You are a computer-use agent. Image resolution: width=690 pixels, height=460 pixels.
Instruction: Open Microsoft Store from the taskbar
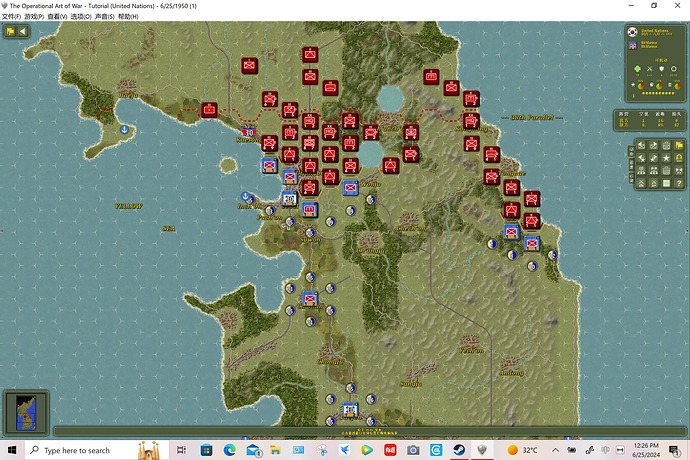tap(206, 450)
